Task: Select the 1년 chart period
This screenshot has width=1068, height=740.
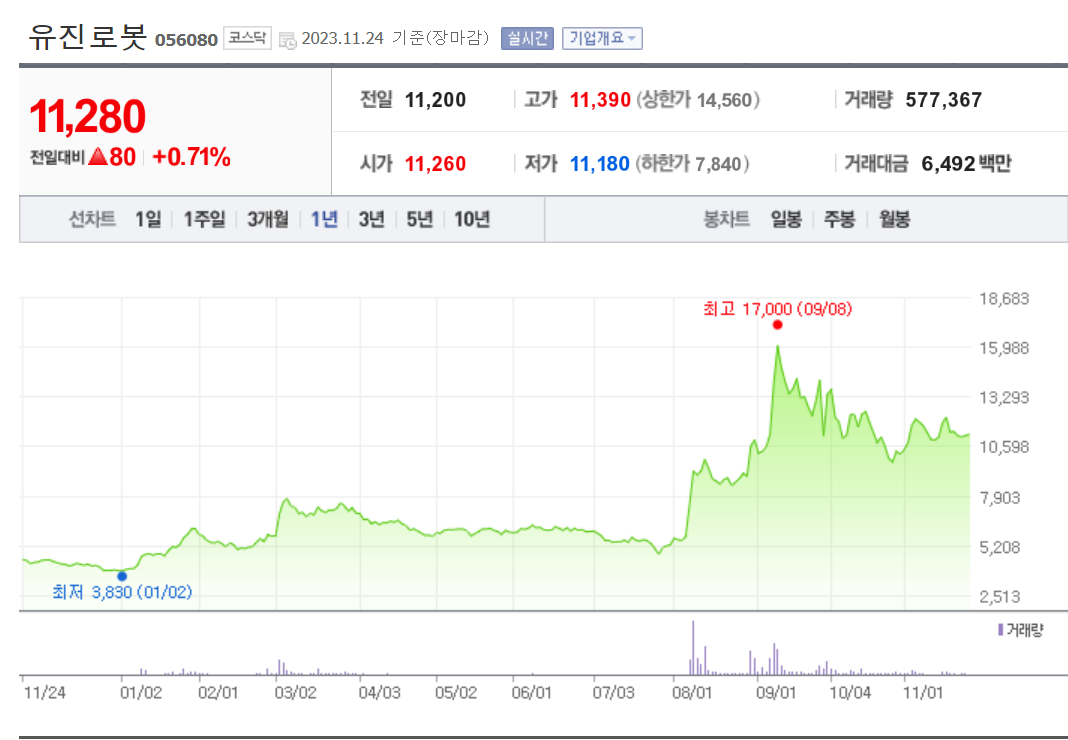Action: 324,219
